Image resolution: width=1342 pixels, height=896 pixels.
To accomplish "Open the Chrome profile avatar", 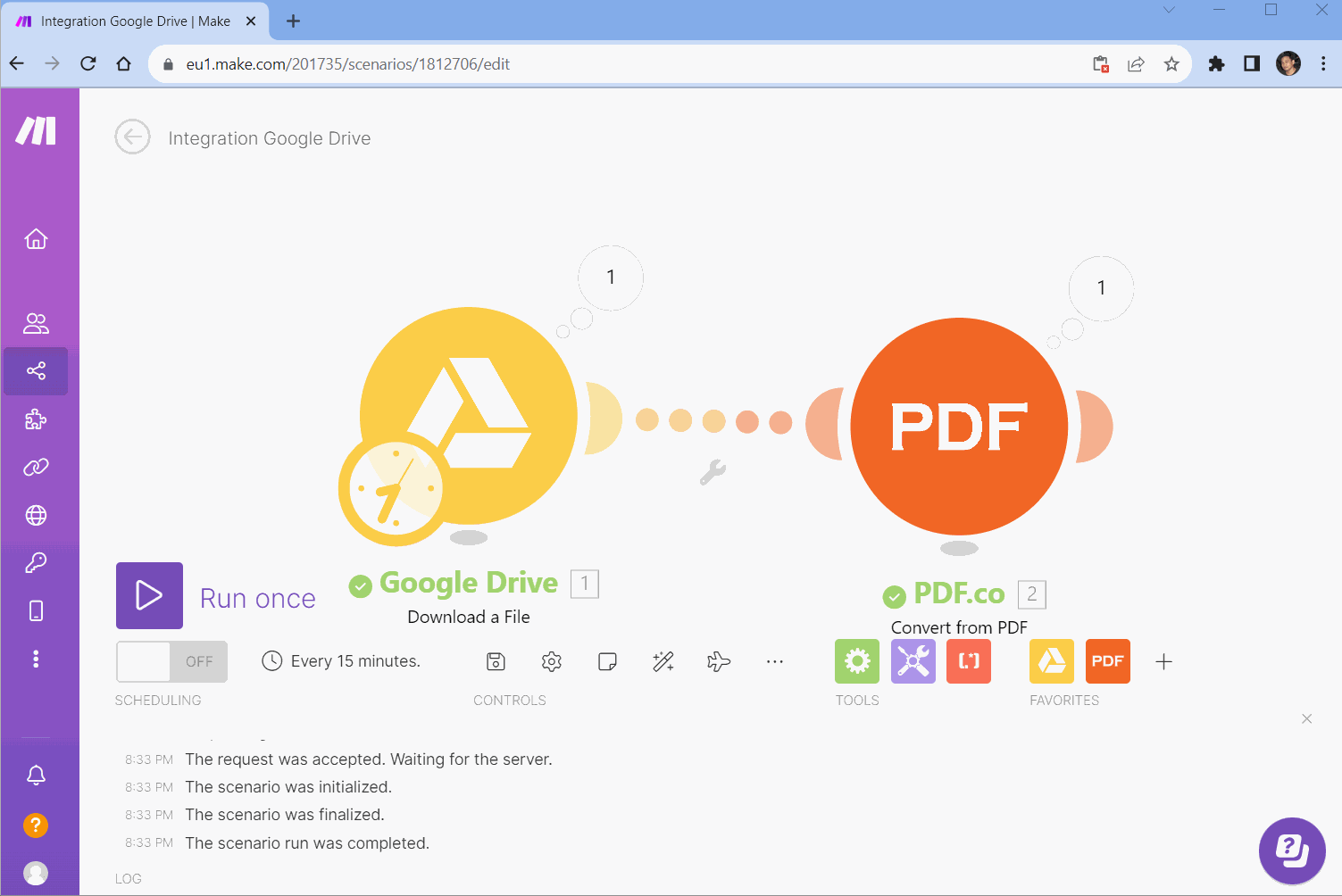I will pos(1288,63).
